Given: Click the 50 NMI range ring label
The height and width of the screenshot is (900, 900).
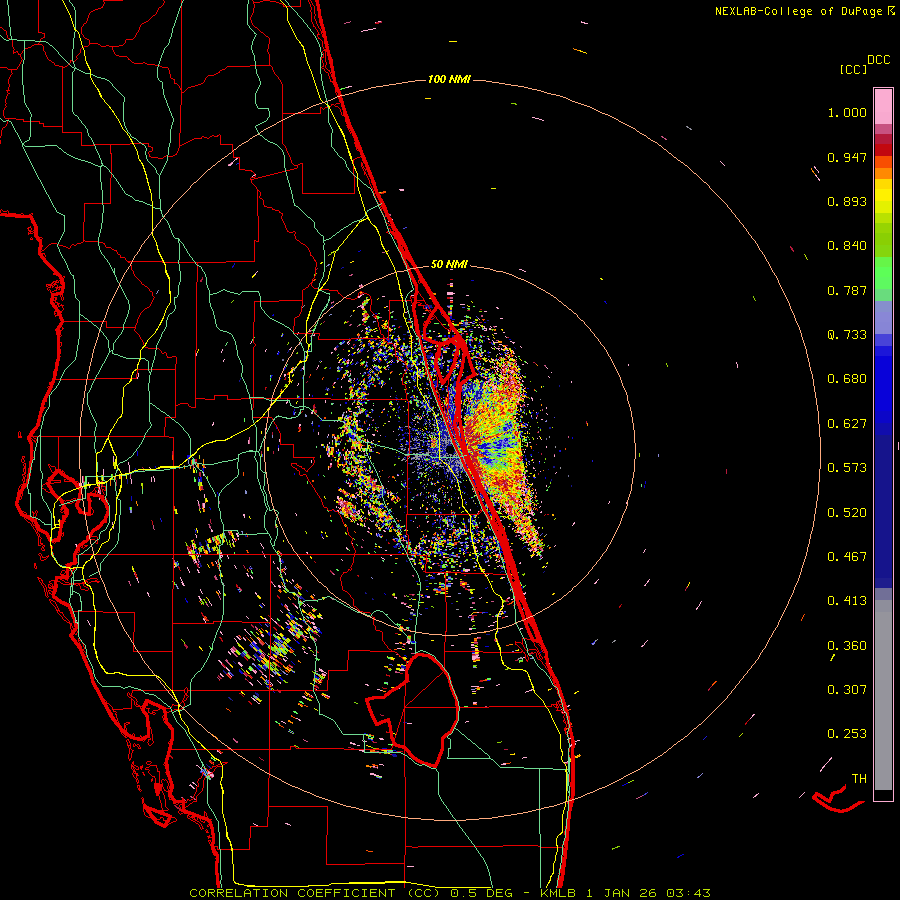Looking at the screenshot, I should [x=449, y=264].
